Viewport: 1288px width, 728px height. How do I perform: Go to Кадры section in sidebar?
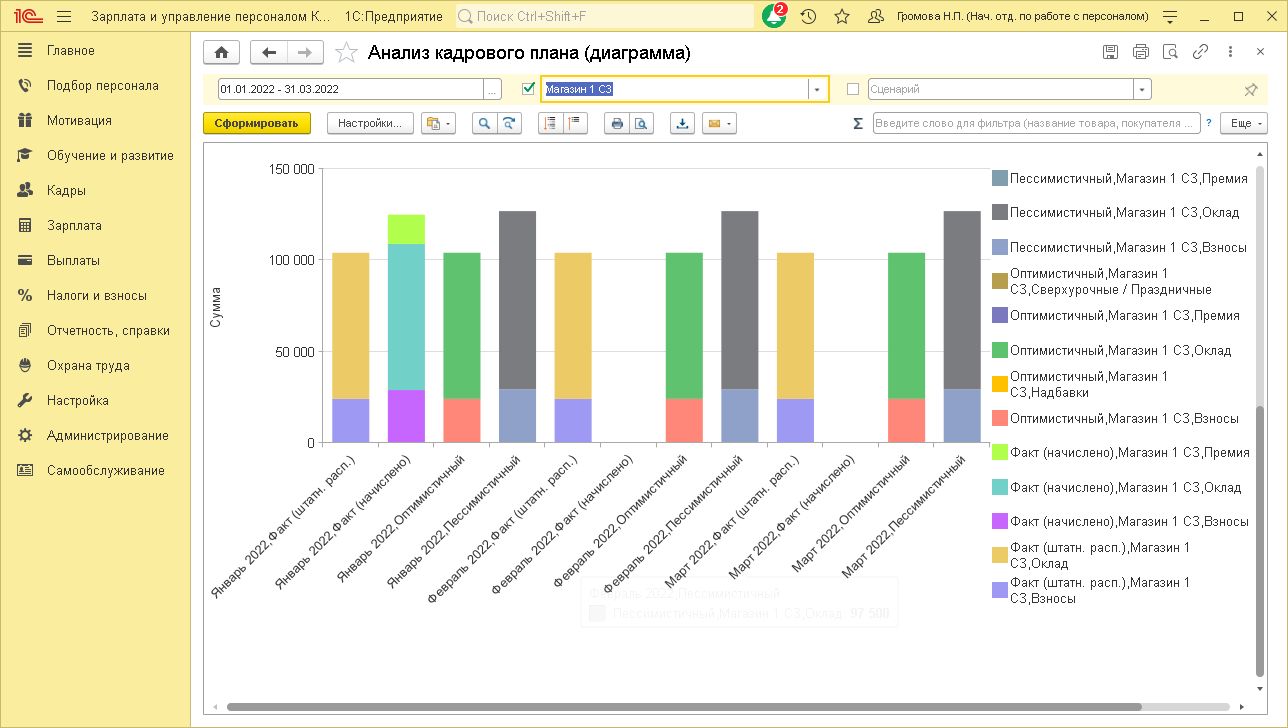(66, 191)
